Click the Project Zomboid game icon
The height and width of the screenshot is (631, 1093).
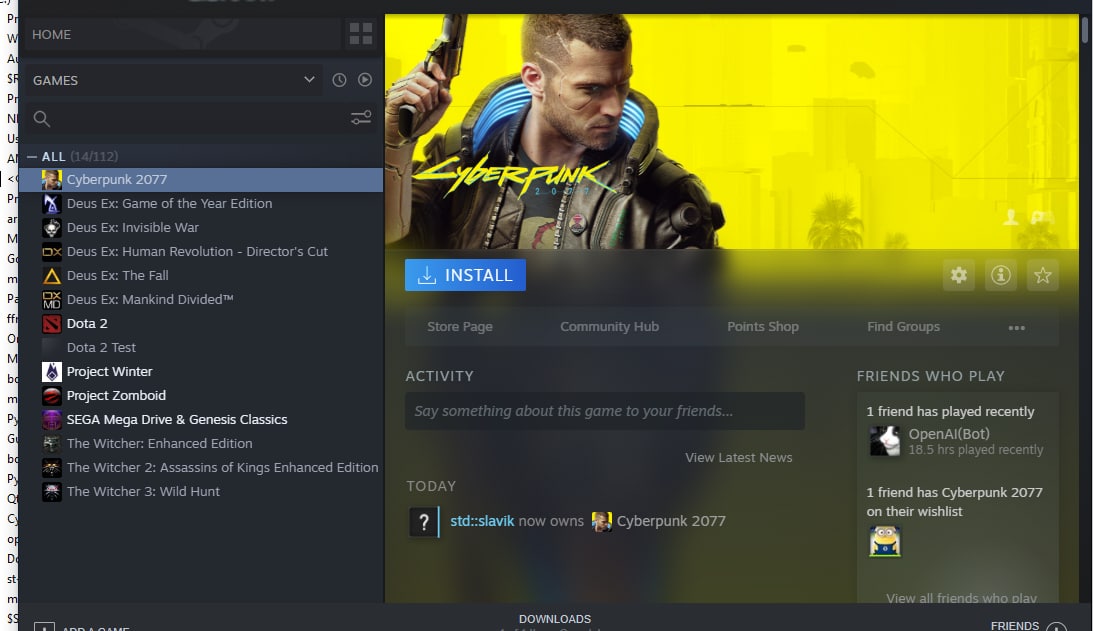pyautogui.click(x=52, y=395)
